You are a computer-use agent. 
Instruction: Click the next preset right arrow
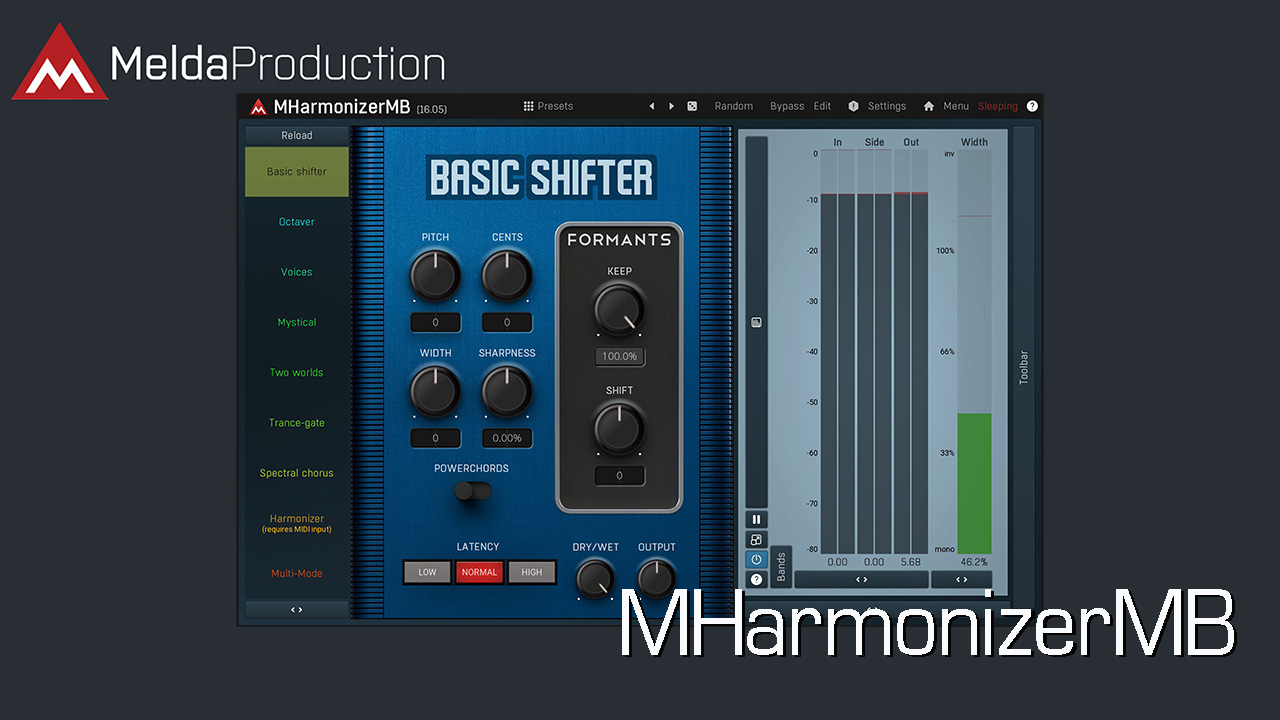point(671,106)
